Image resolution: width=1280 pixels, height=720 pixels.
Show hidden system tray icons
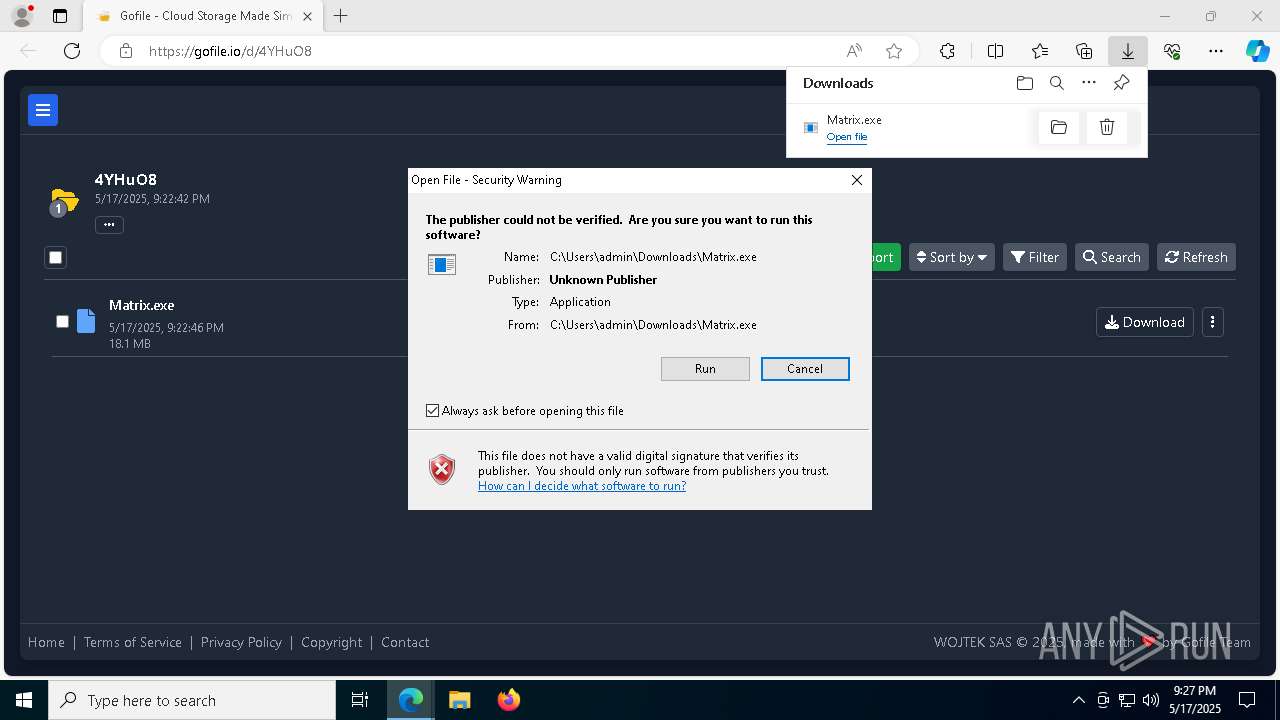[1078, 700]
